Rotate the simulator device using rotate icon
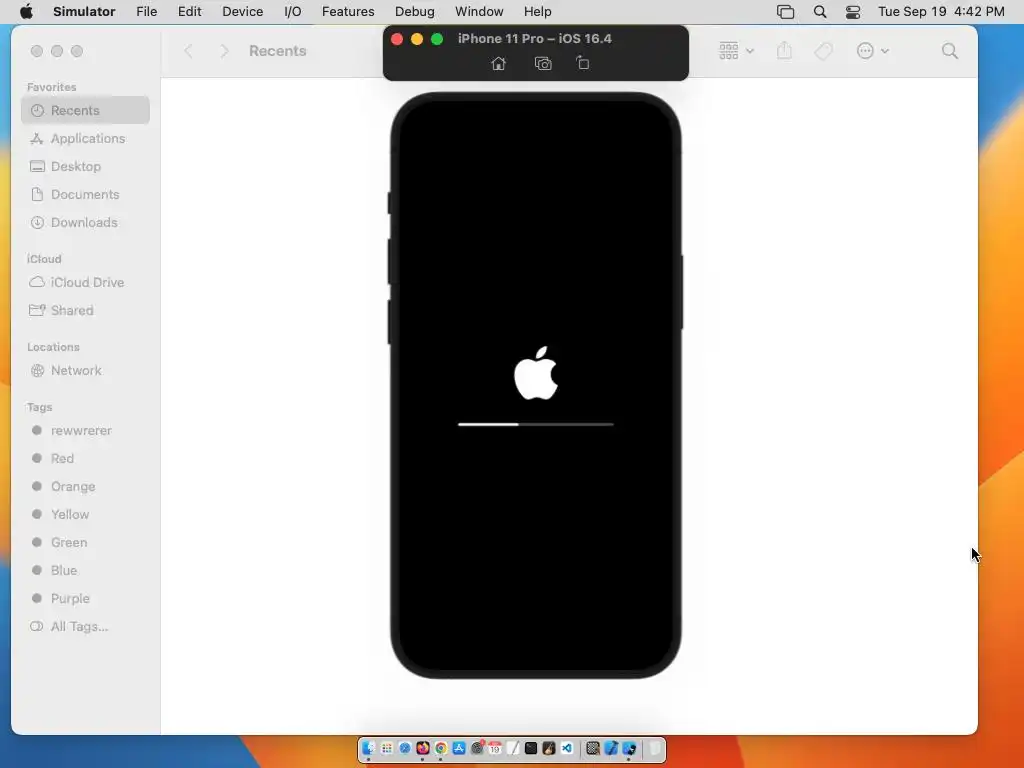 583,63
